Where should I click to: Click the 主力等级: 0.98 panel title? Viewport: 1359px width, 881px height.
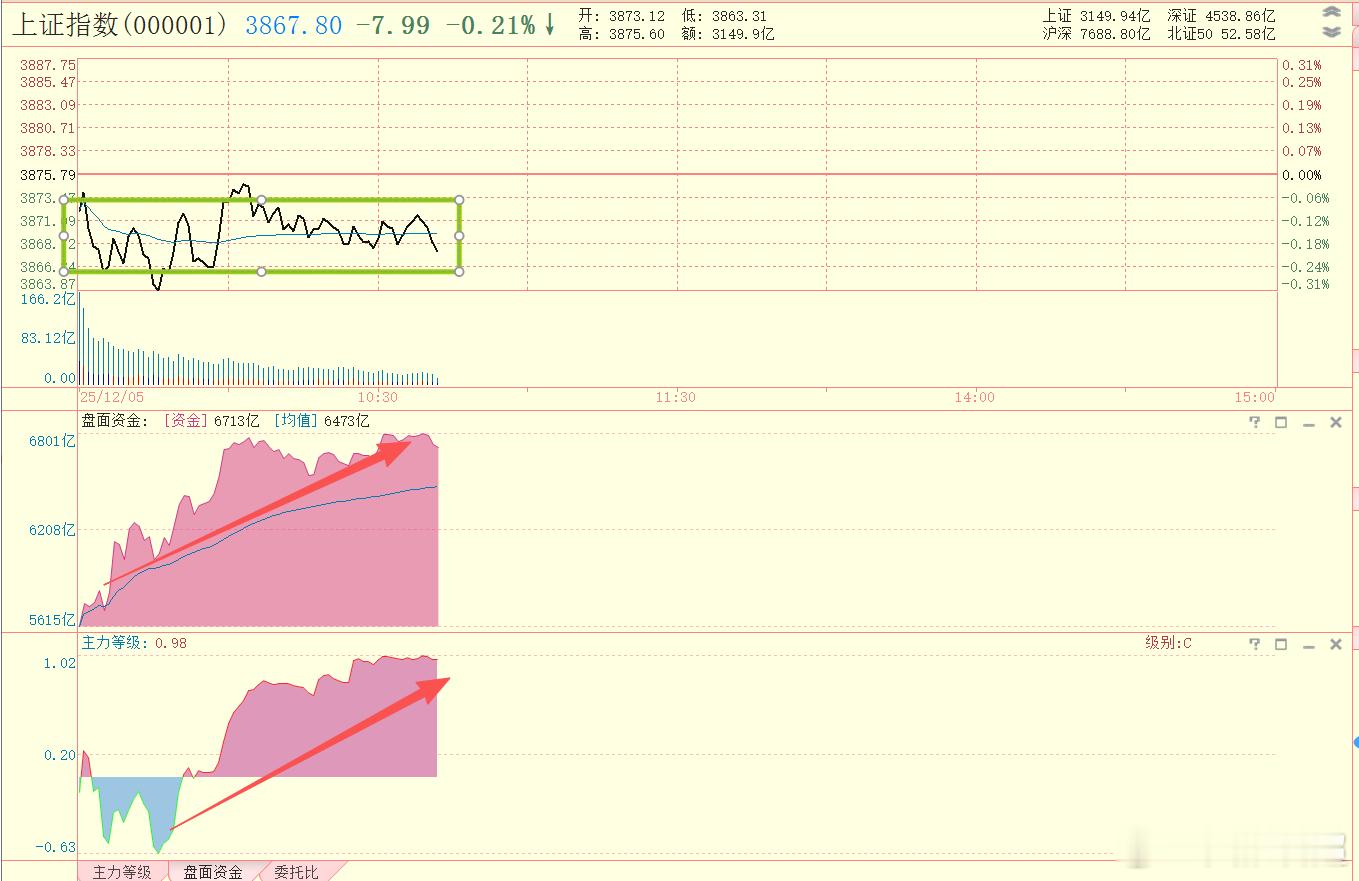coord(134,643)
